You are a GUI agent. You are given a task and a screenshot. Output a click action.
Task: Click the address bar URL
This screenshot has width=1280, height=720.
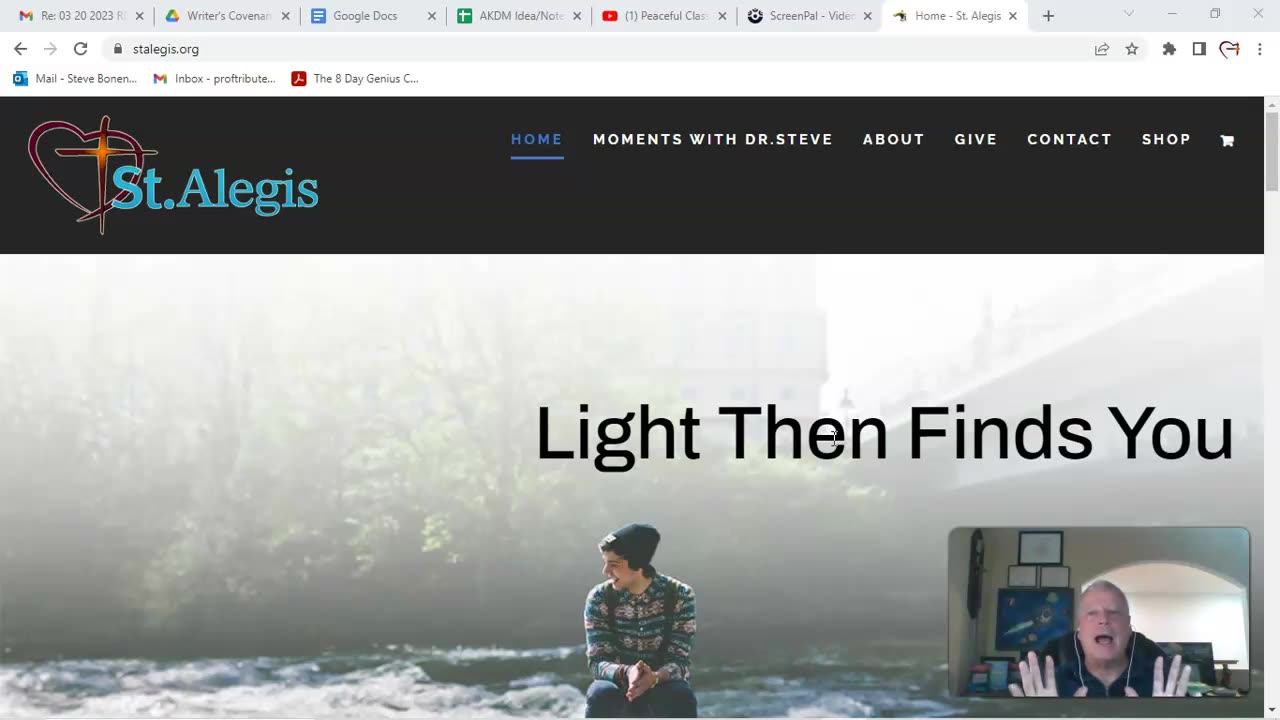click(166, 49)
